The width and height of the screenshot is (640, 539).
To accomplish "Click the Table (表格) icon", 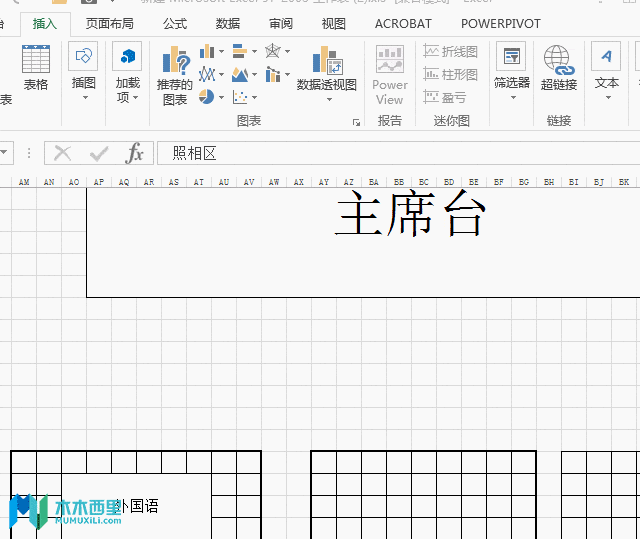I will (36, 68).
